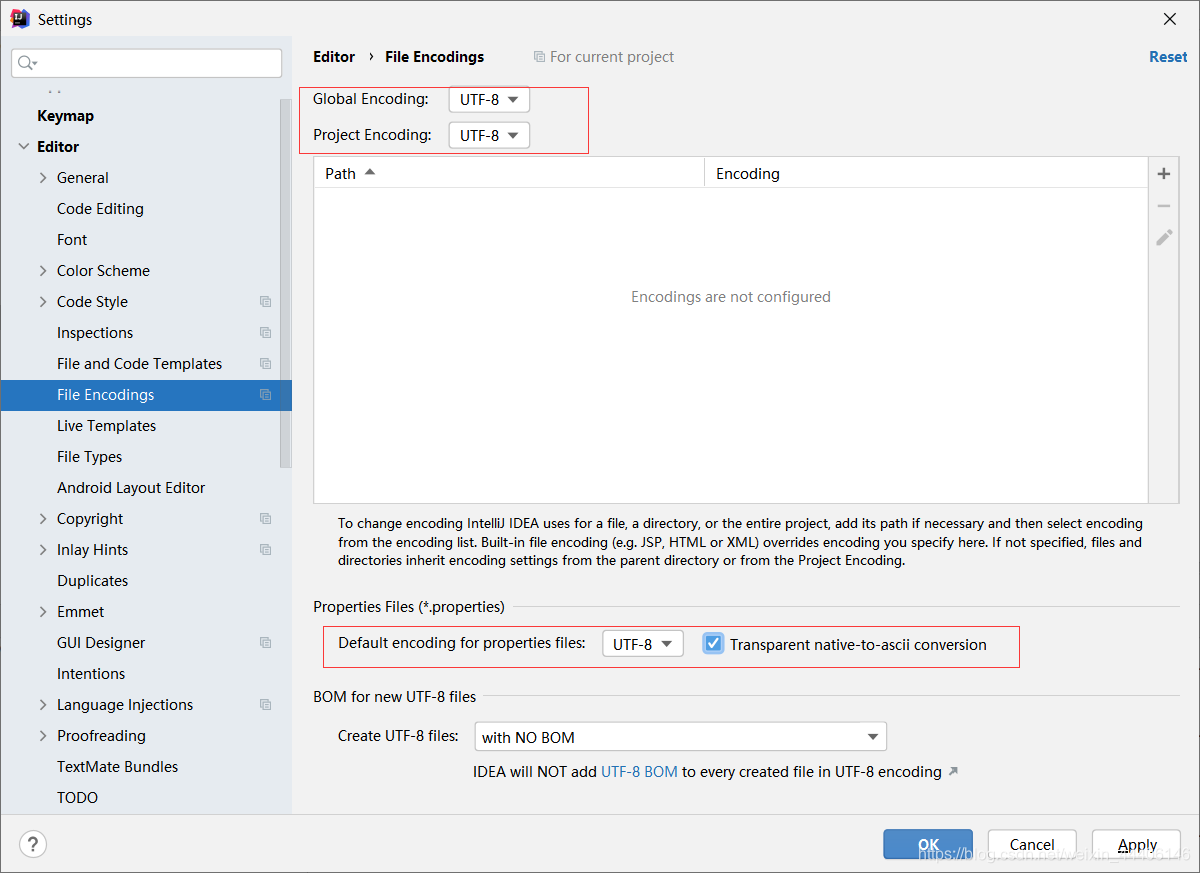Viewport: 1200px width, 873px height.
Task: Open the Create UTF-8 files dropdown
Action: (x=680, y=737)
